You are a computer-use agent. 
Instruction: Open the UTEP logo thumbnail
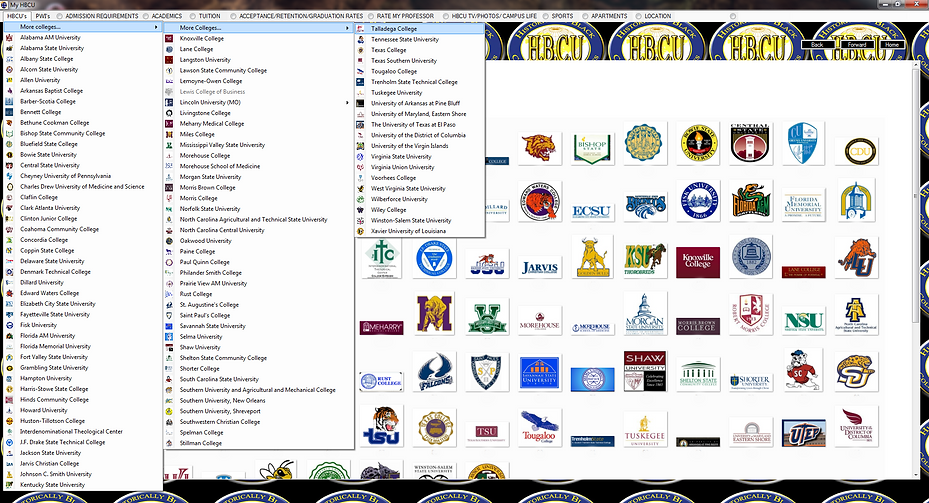click(803, 433)
